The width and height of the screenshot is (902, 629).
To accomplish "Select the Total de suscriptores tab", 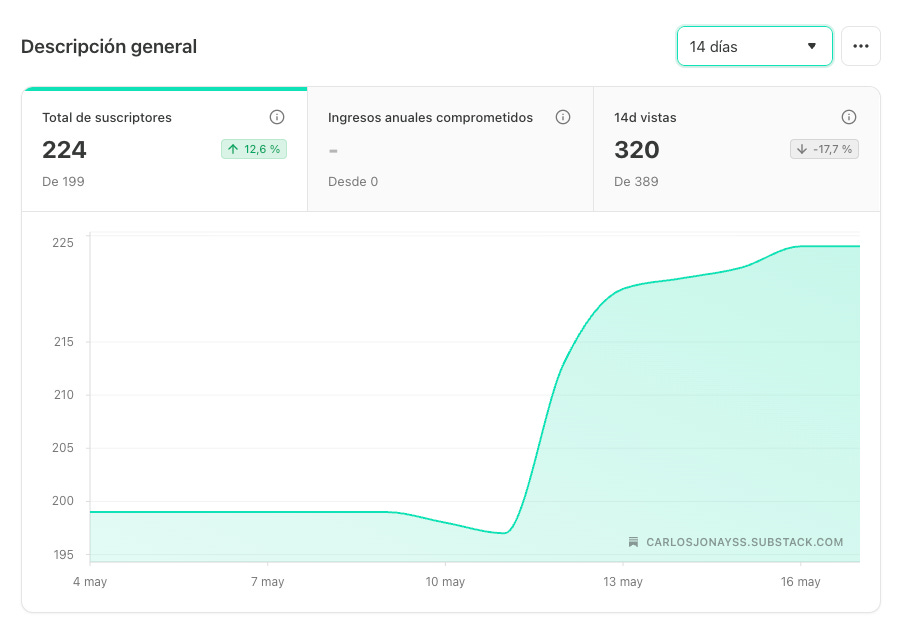I will pos(165,150).
